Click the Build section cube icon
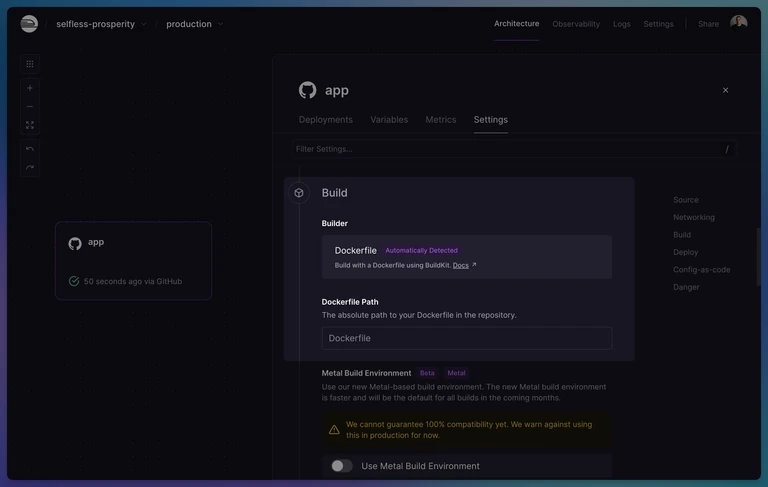 299,193
